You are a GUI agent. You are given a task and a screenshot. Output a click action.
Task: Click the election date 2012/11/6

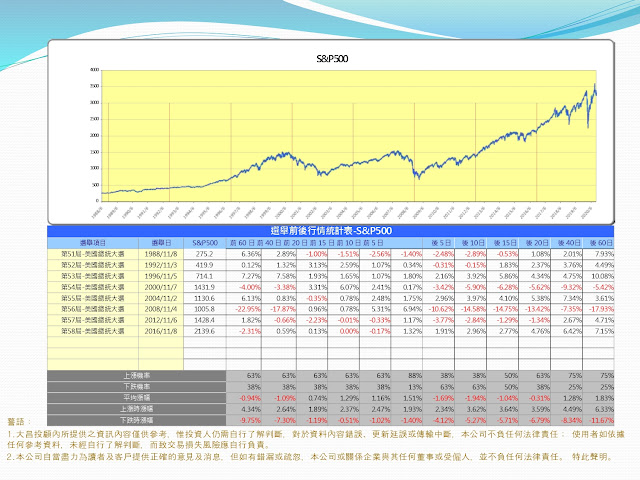tap(161, 320)
